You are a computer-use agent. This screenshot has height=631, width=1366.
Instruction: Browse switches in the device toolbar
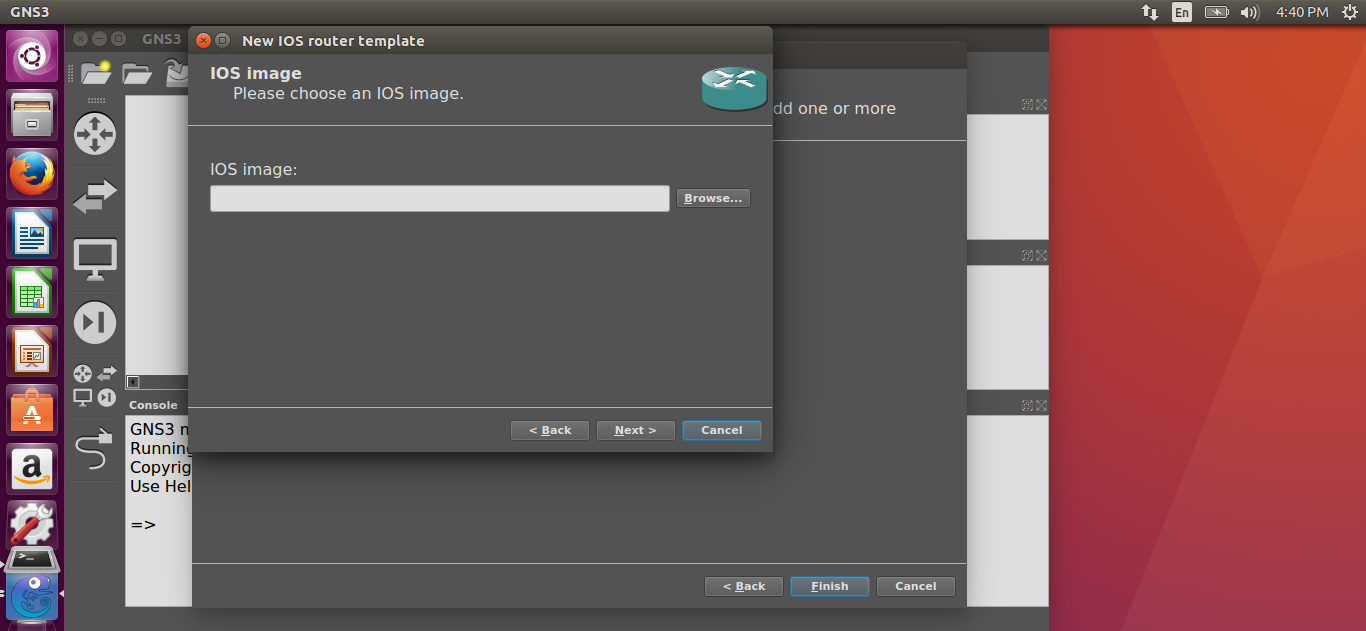click(x=95, y=196)
